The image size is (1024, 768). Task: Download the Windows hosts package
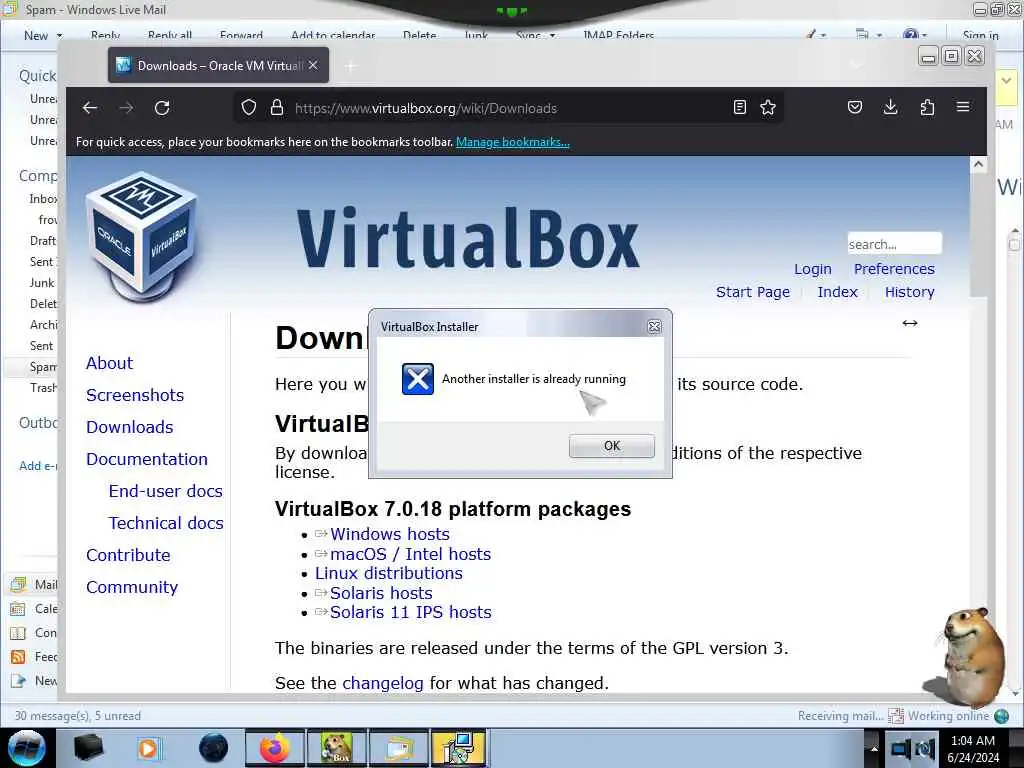coord(389,534)
